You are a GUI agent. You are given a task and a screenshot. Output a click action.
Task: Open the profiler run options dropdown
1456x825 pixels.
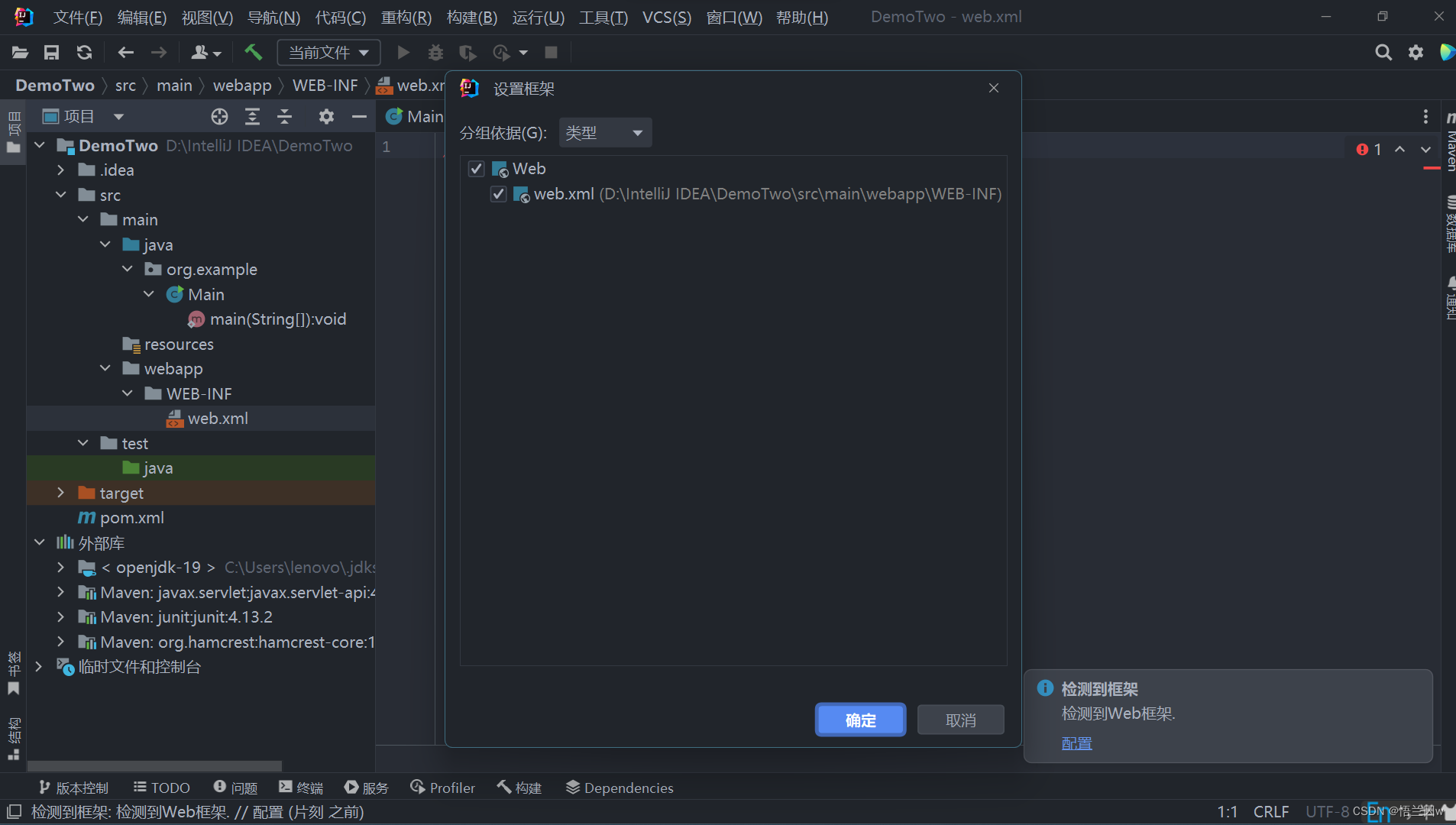point(523,53)
